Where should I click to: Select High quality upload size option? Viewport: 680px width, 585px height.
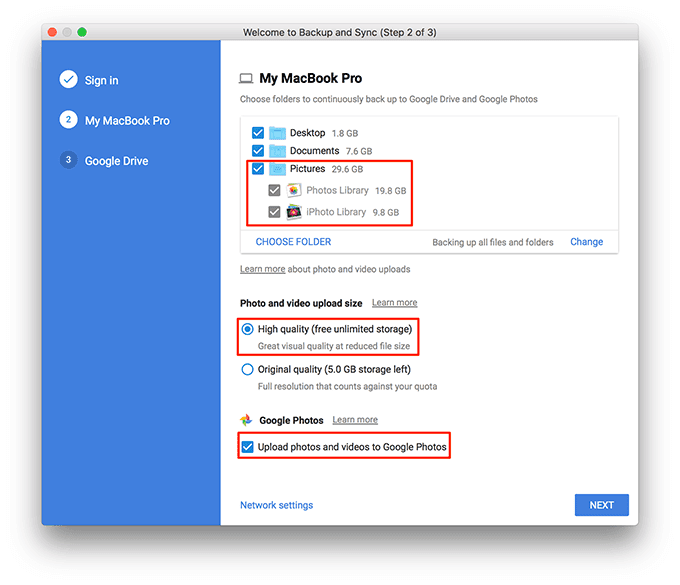(247, 329)
